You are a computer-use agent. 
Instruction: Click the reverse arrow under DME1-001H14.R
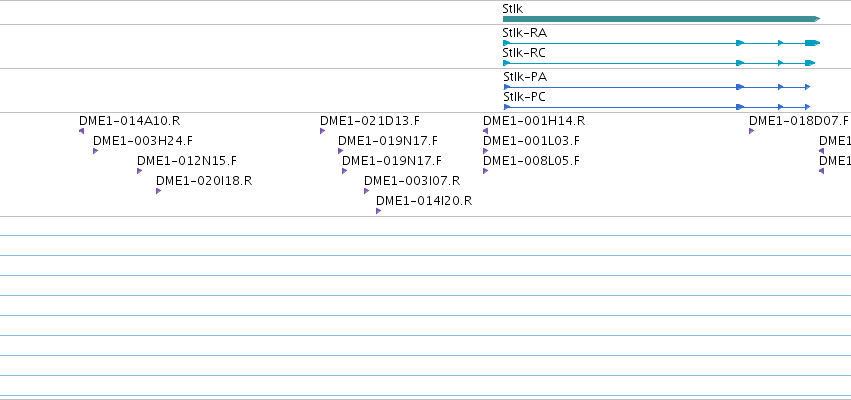485,131
